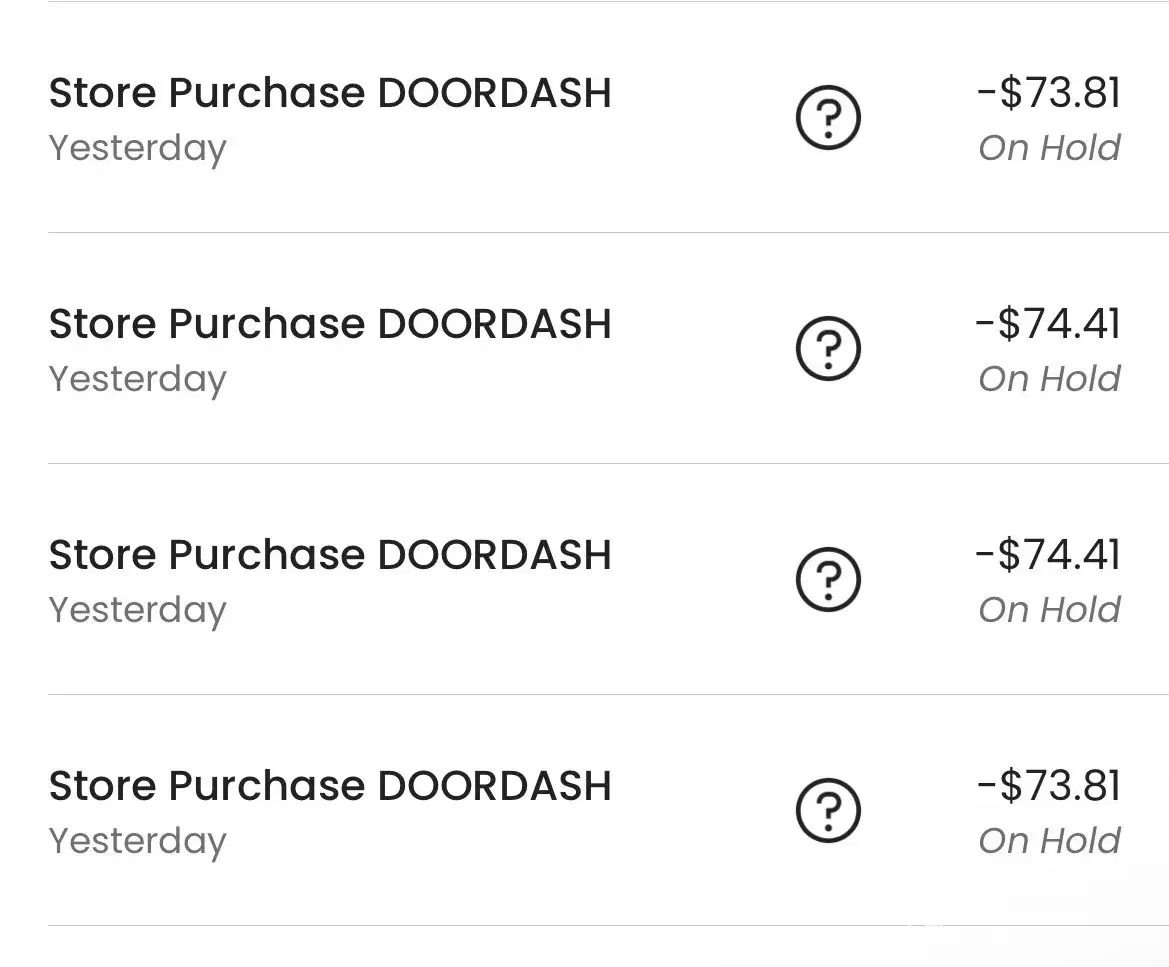Select the Yesterday date on the third transaction
The width and height of the screenshot is (1169, 967).
click(x=138, y=610)
